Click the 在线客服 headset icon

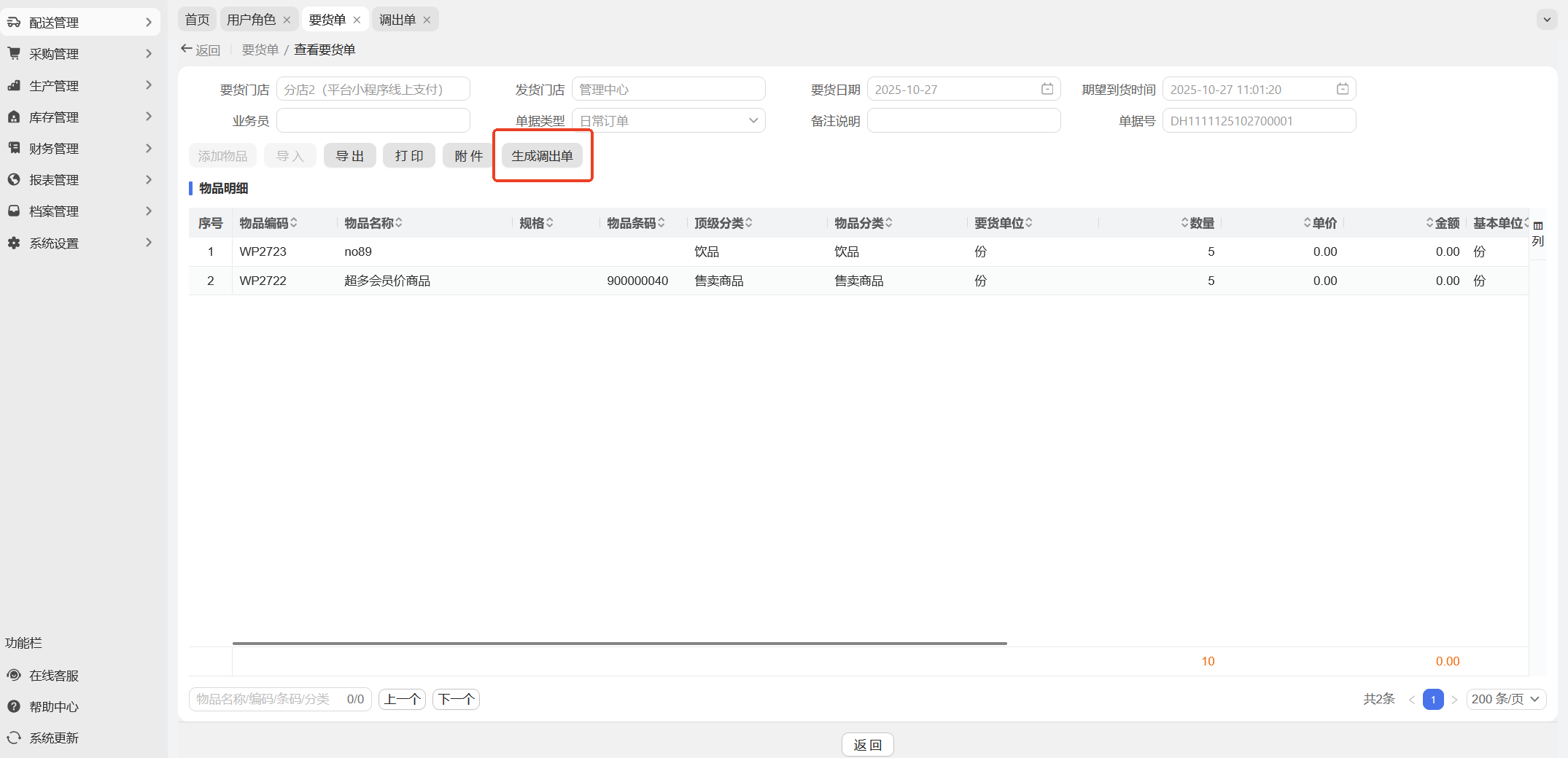pos(14,676)
